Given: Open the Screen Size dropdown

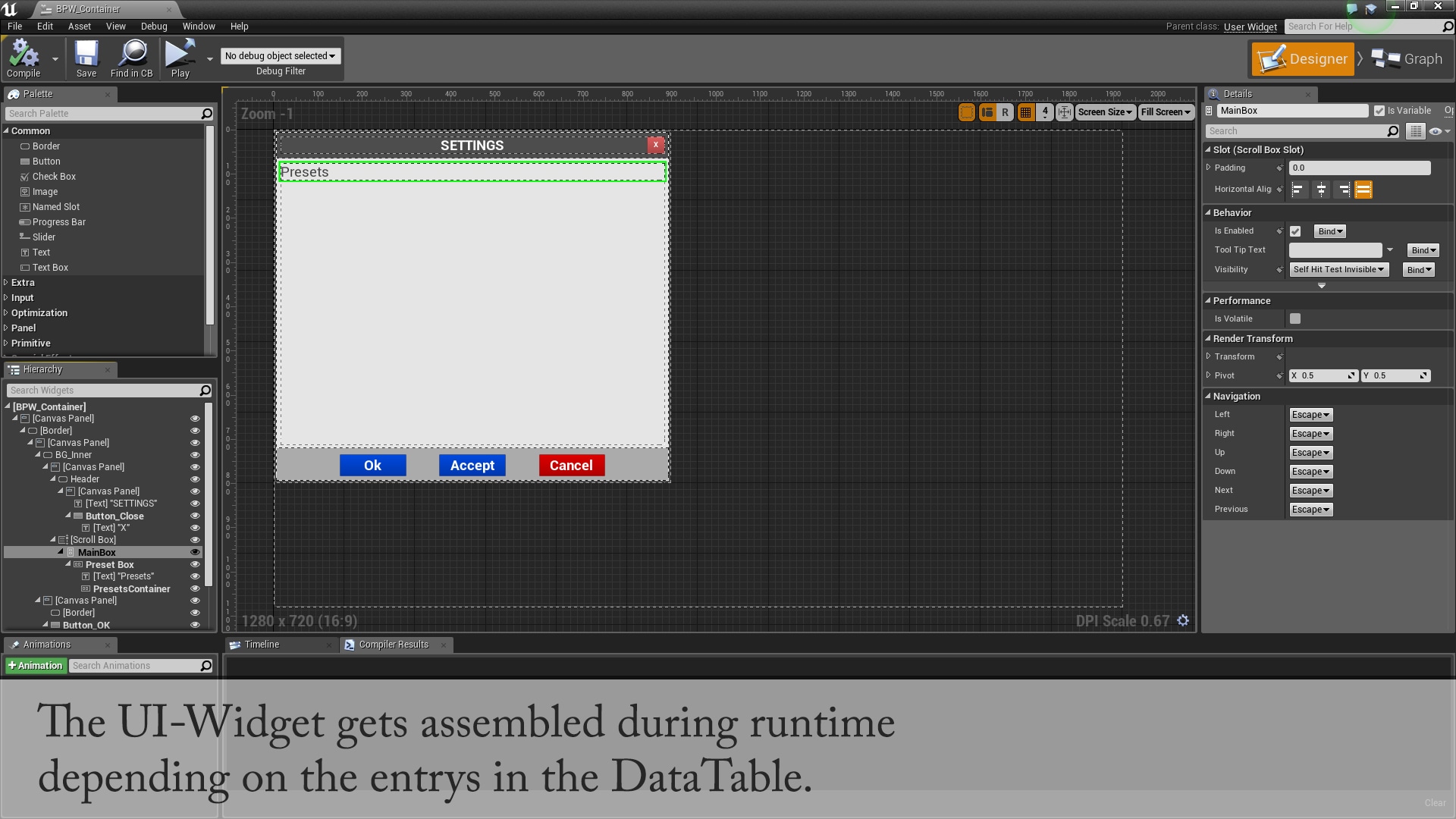Looking at the screenshot, I should (x=1104, y=111).
